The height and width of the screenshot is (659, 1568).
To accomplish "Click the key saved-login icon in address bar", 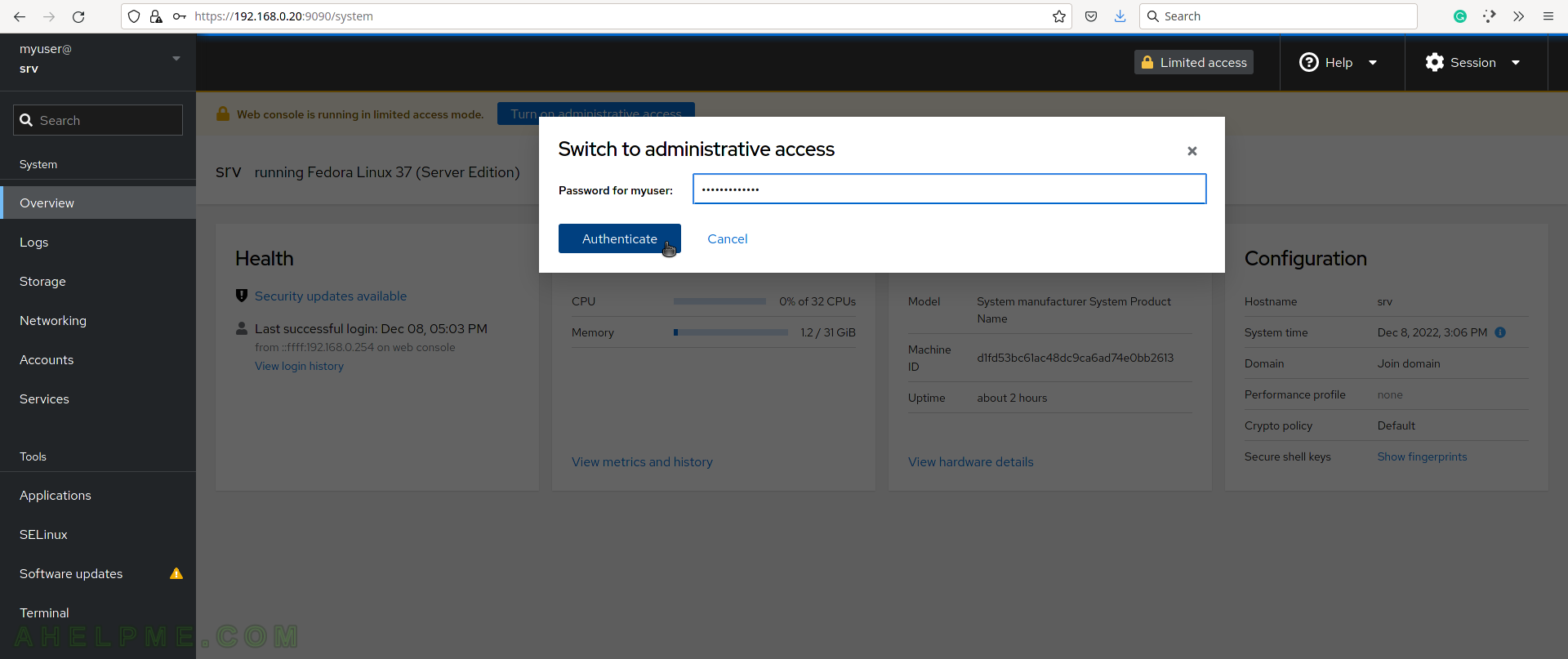I will click(180, 16).
